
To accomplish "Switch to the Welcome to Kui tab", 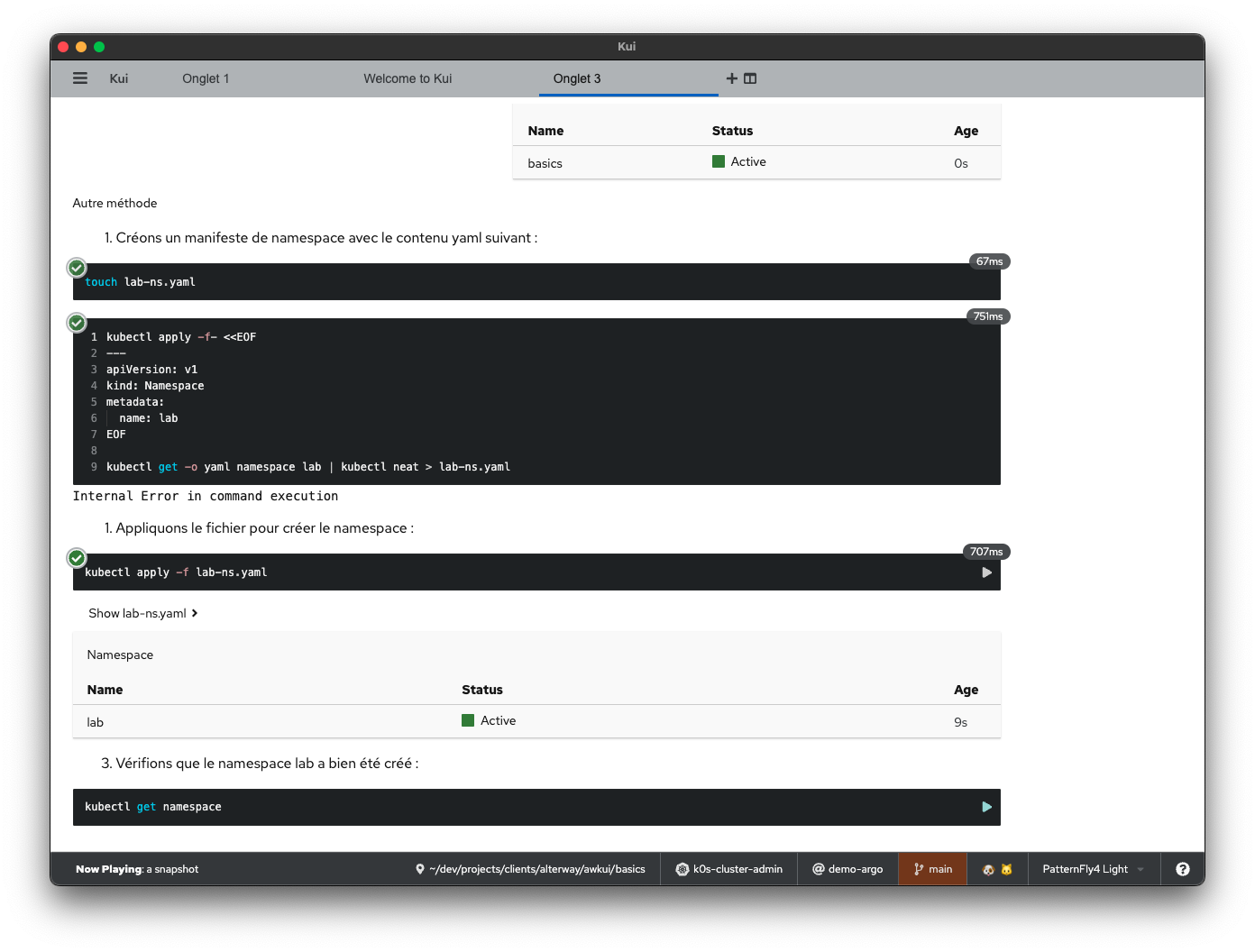I will tap(408, 78).
